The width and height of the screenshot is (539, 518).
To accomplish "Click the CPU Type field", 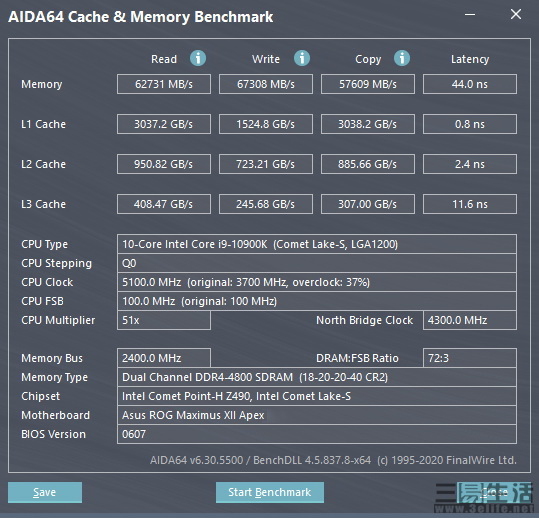I will (x=317, y=244).
